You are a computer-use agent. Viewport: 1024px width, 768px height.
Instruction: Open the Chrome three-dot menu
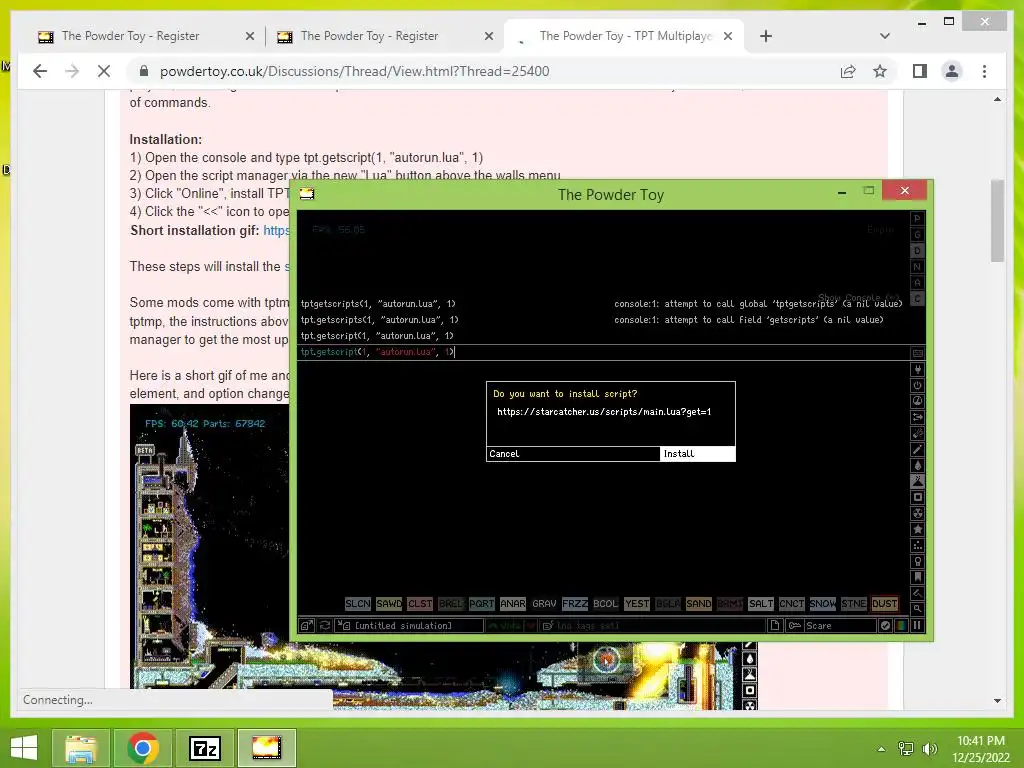pos(984,71)
